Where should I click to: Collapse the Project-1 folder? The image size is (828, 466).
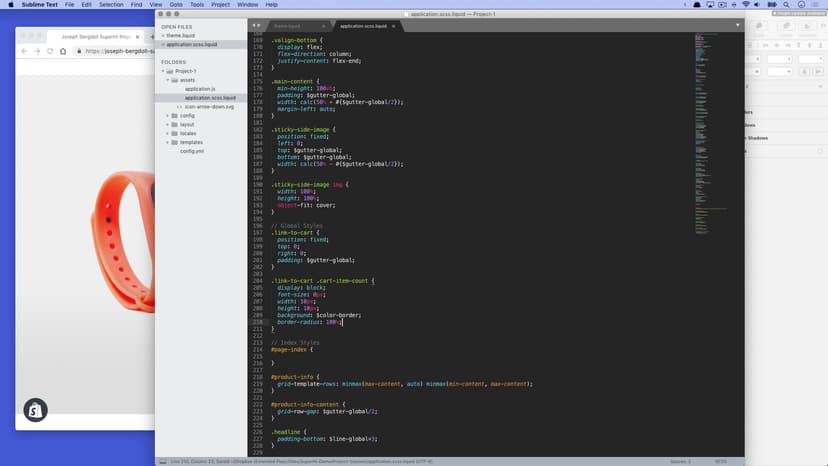164,72
